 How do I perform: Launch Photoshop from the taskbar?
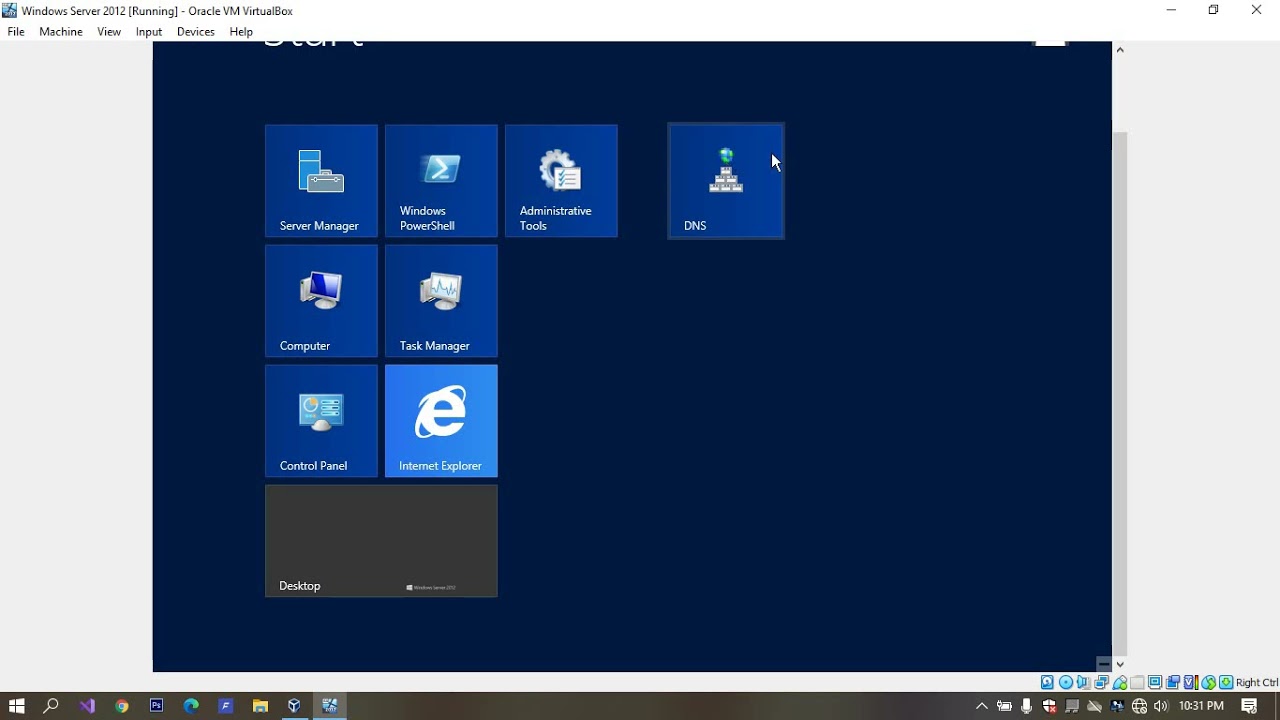click(156, 706)
